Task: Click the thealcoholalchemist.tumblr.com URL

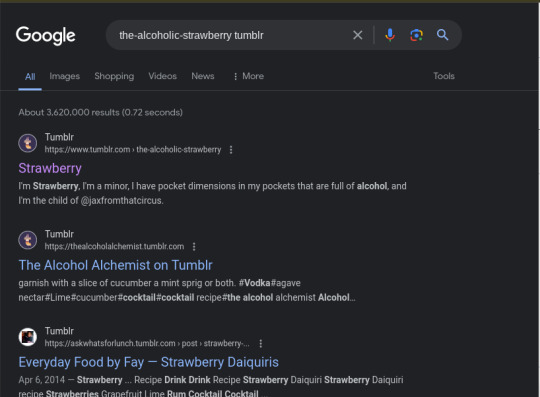Action: pyautogui.click(x=114, y=247)
